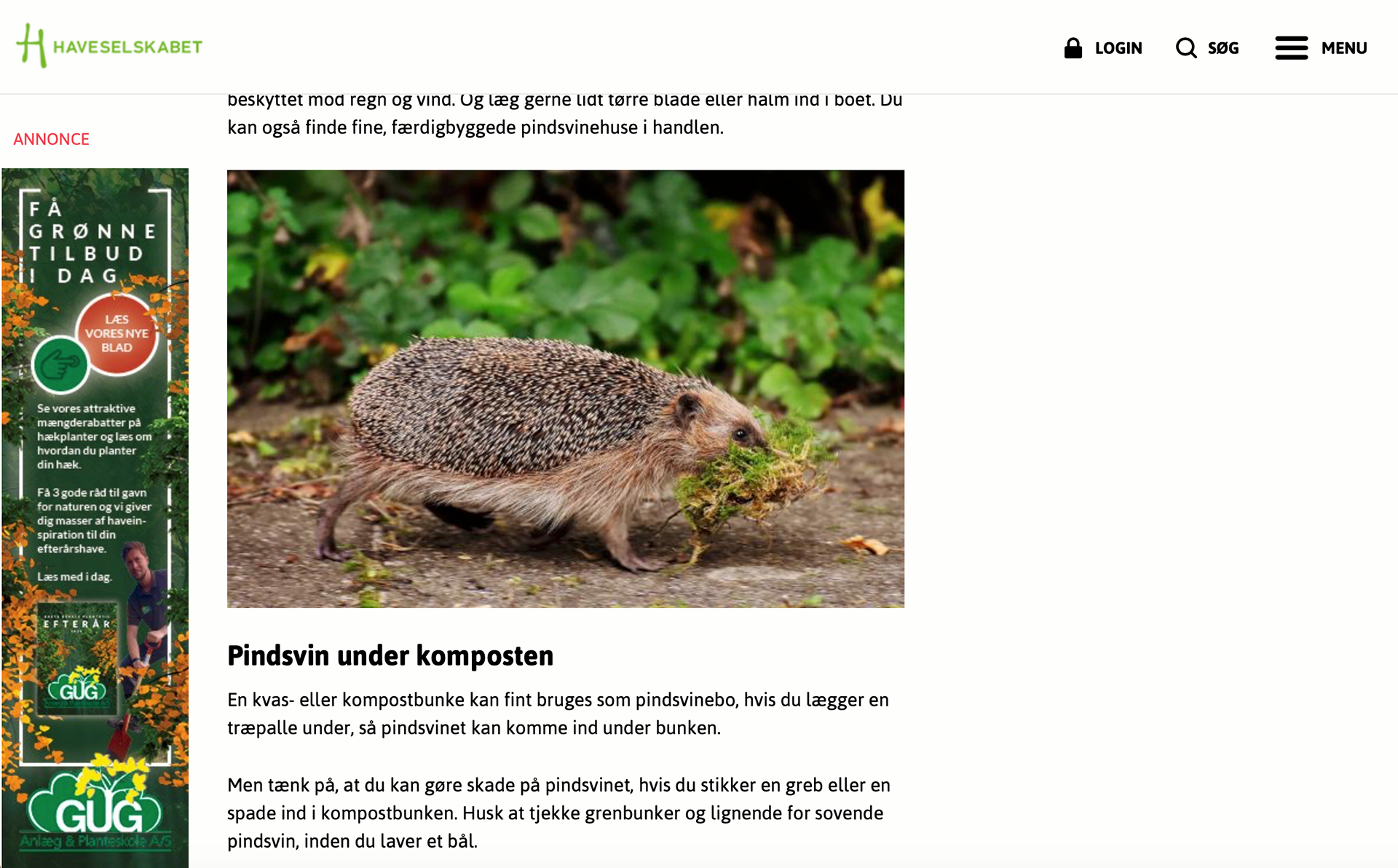Click 'Få grønne tilbud i dag' ad headline
The height and width of the screenshot is (868, 1398).
(x=91, y=242)
